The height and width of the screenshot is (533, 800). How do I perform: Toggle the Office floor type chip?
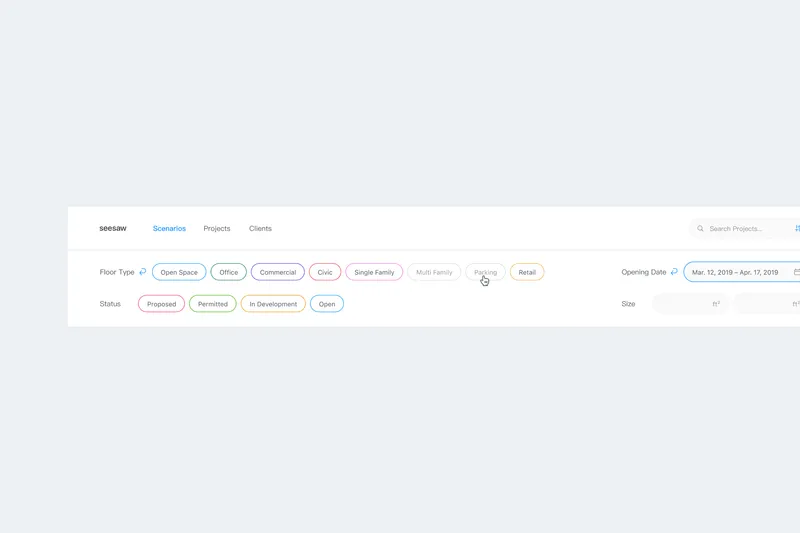click(x=229, y=272)
